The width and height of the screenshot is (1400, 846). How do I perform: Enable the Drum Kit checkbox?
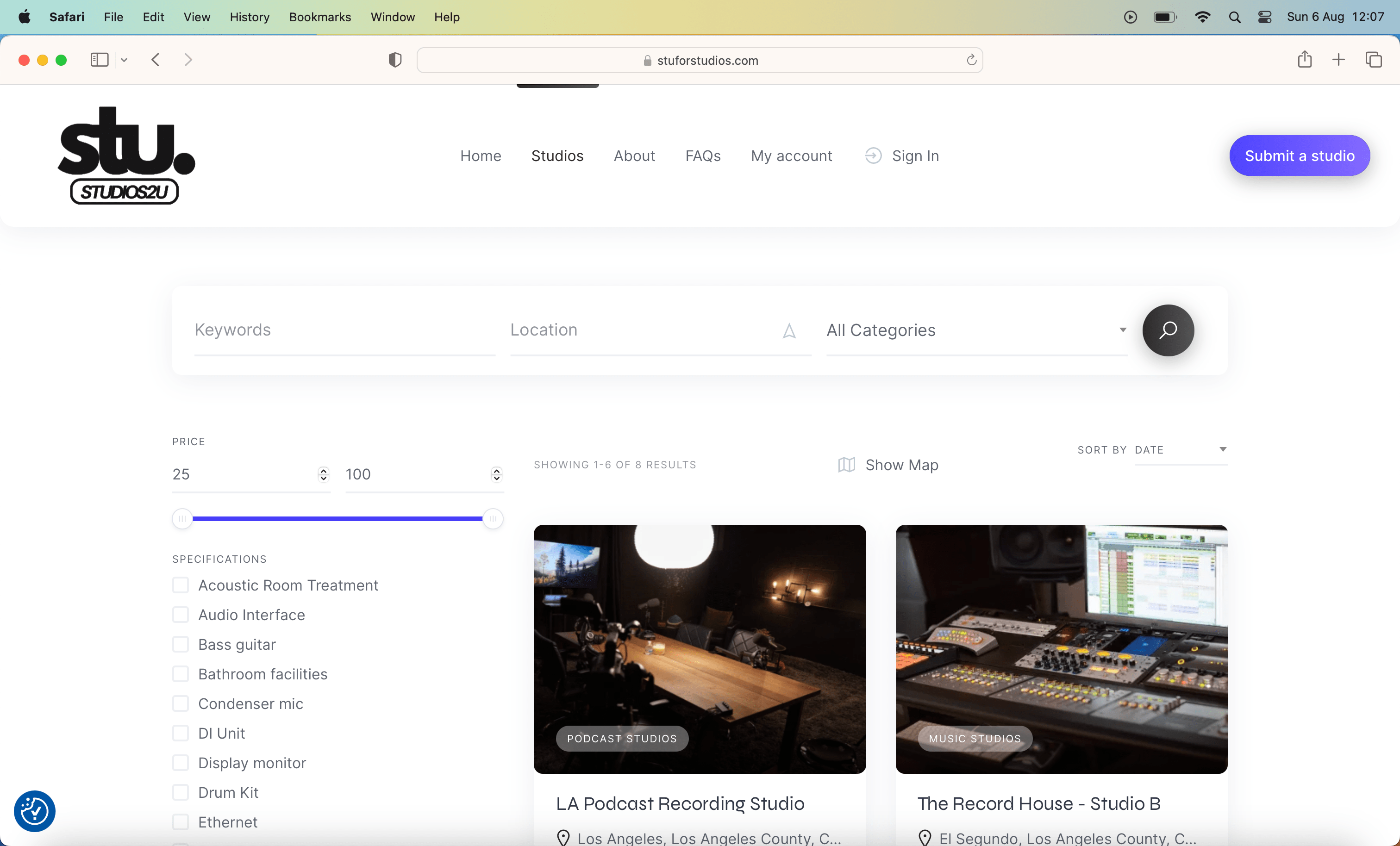pos(181,792)
